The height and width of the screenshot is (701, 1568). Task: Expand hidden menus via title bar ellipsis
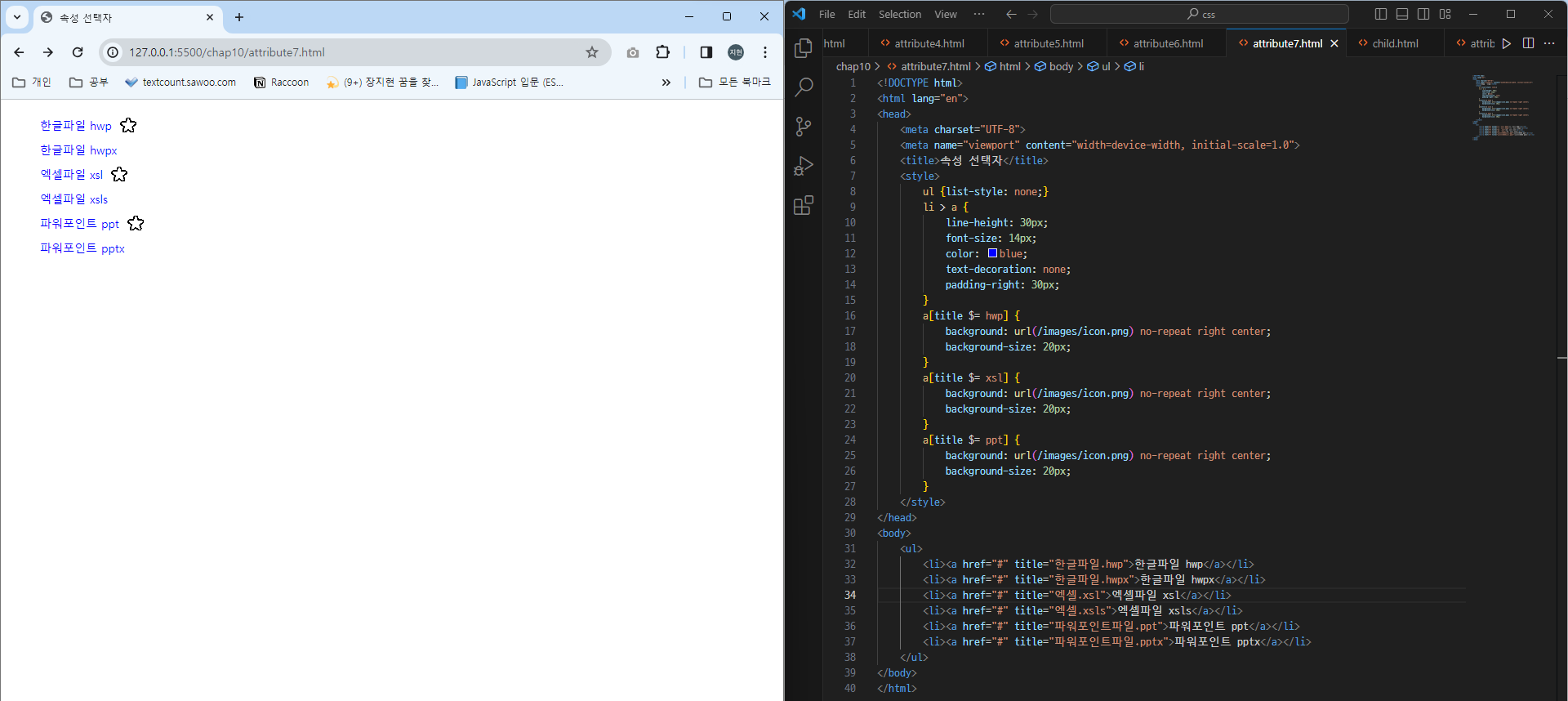pyautogui.click(x=979, y=14)
